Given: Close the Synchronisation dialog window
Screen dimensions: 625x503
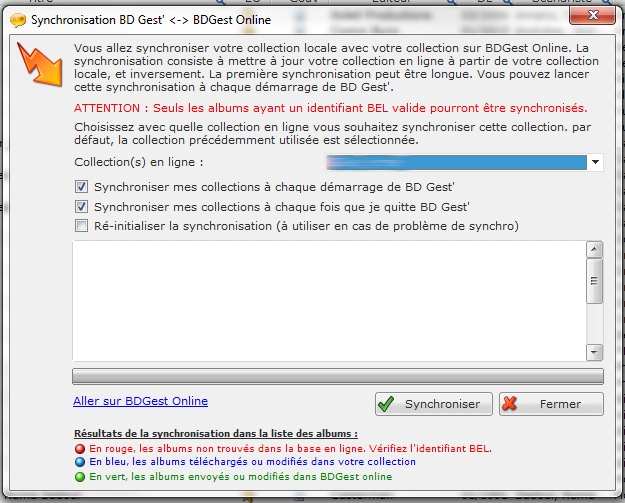Looking at the screenshot, I should 593,15.
